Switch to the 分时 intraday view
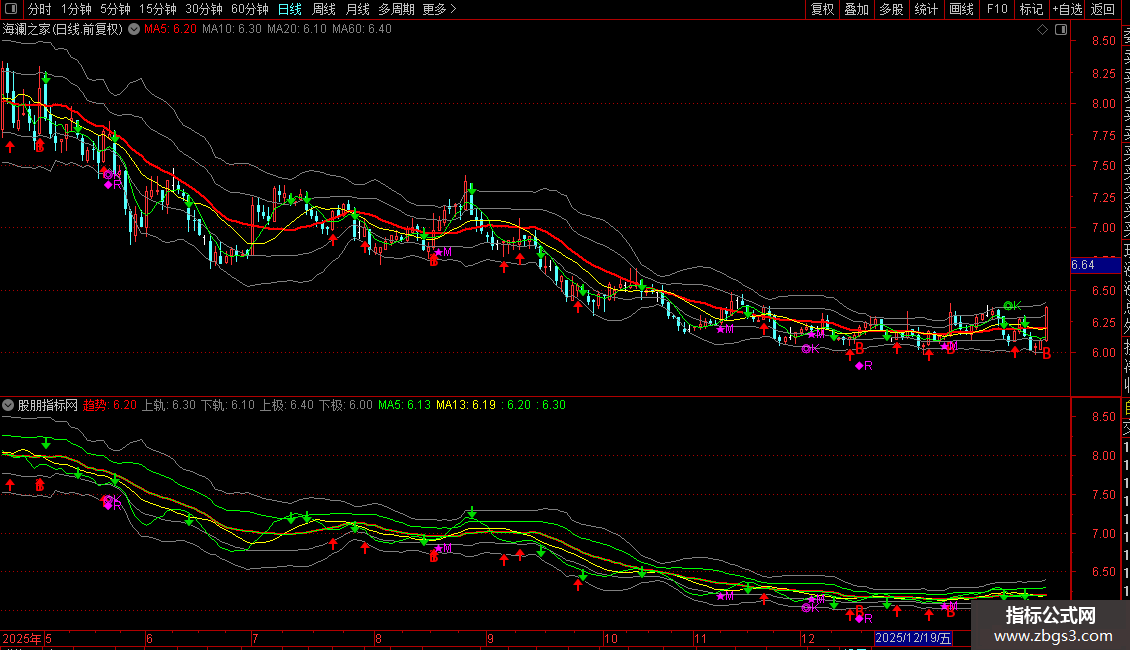The image size is (1130, 650). click(x=40, y=10)
